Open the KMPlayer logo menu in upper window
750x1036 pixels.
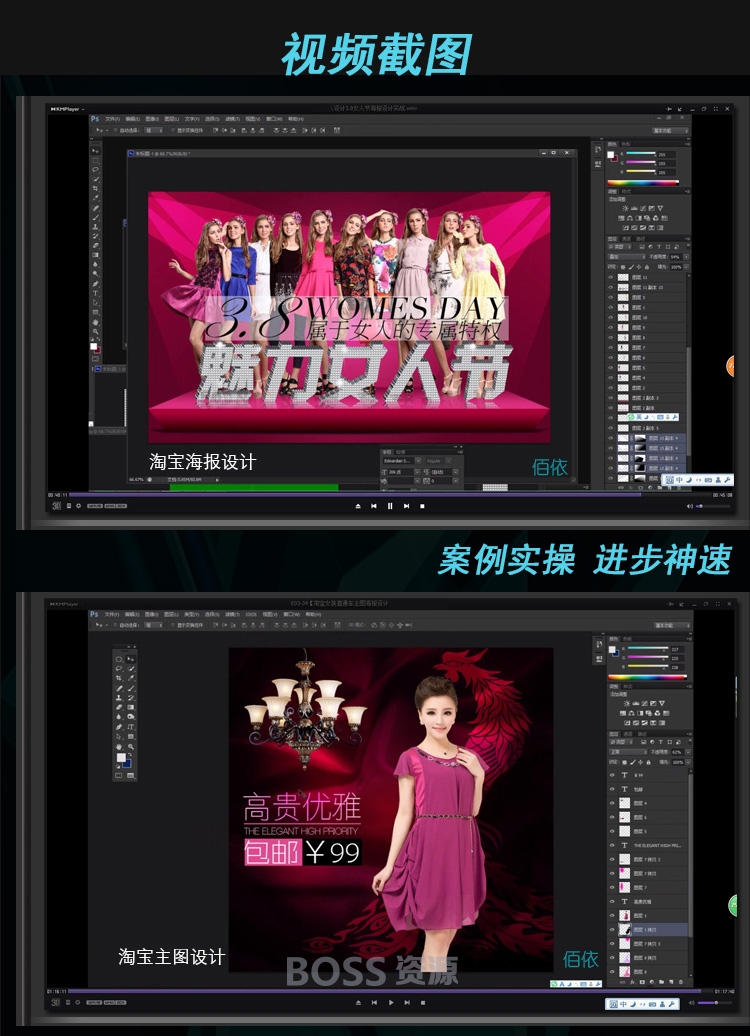point(67,109)
